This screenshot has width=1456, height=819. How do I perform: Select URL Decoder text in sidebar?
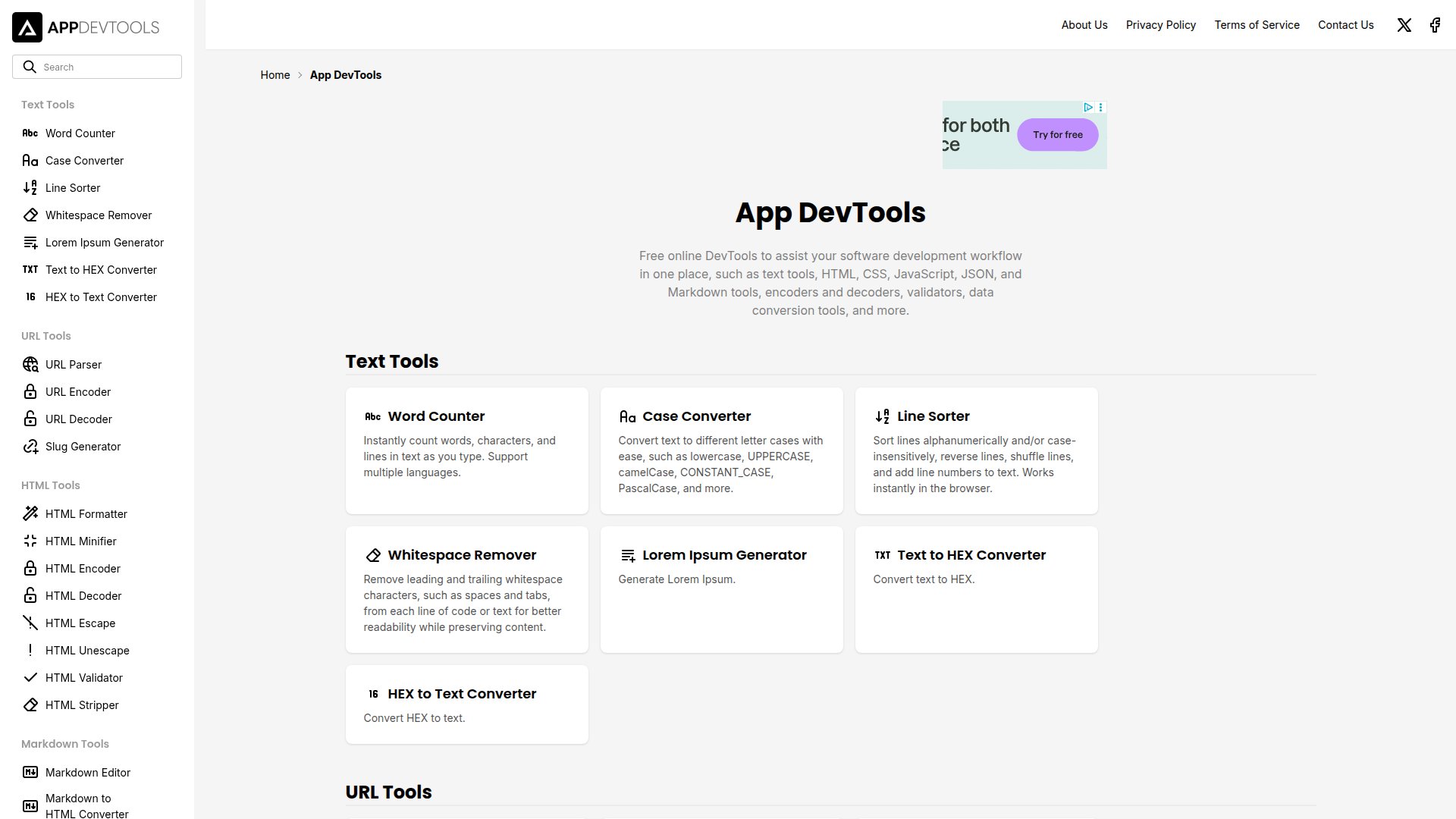pyautogui.click(x=79, y=419)
